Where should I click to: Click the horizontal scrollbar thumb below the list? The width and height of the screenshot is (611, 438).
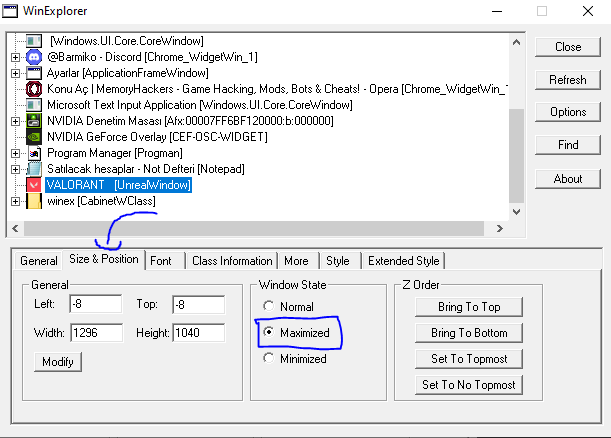point(254,228)
